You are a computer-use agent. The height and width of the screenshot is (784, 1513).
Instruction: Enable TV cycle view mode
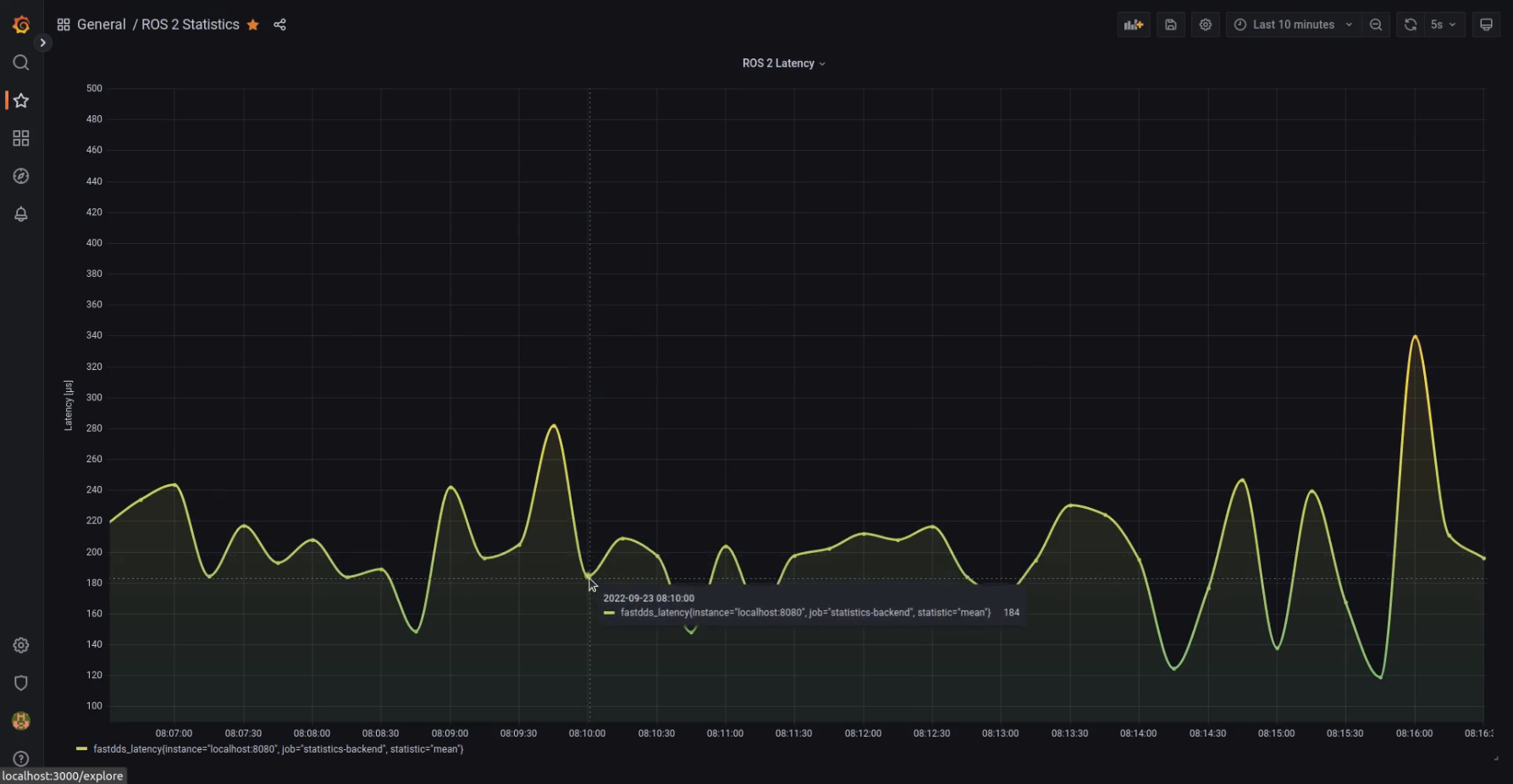1486,24
